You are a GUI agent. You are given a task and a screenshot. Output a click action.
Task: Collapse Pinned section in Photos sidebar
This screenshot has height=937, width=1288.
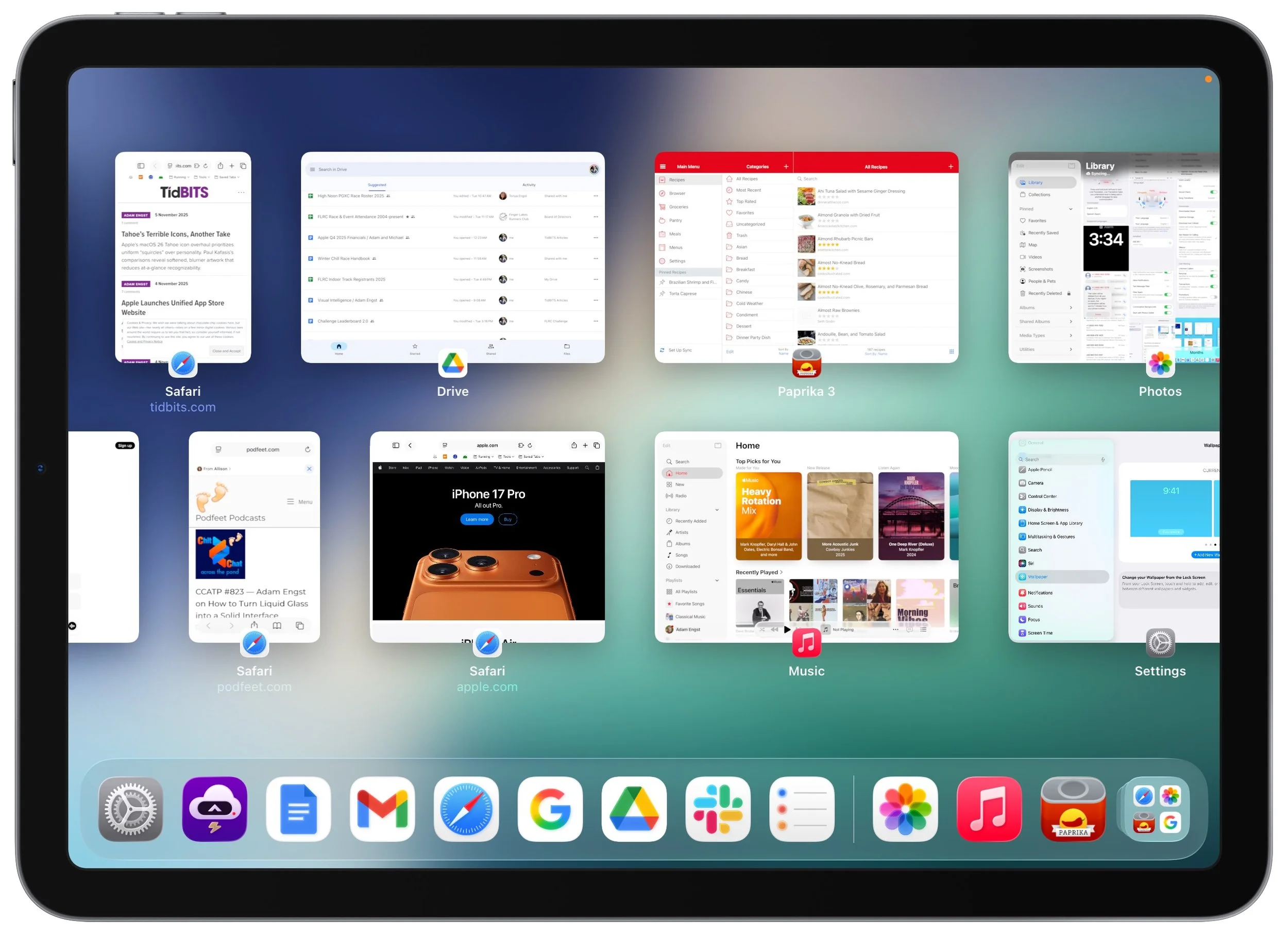coord(1071,209)
